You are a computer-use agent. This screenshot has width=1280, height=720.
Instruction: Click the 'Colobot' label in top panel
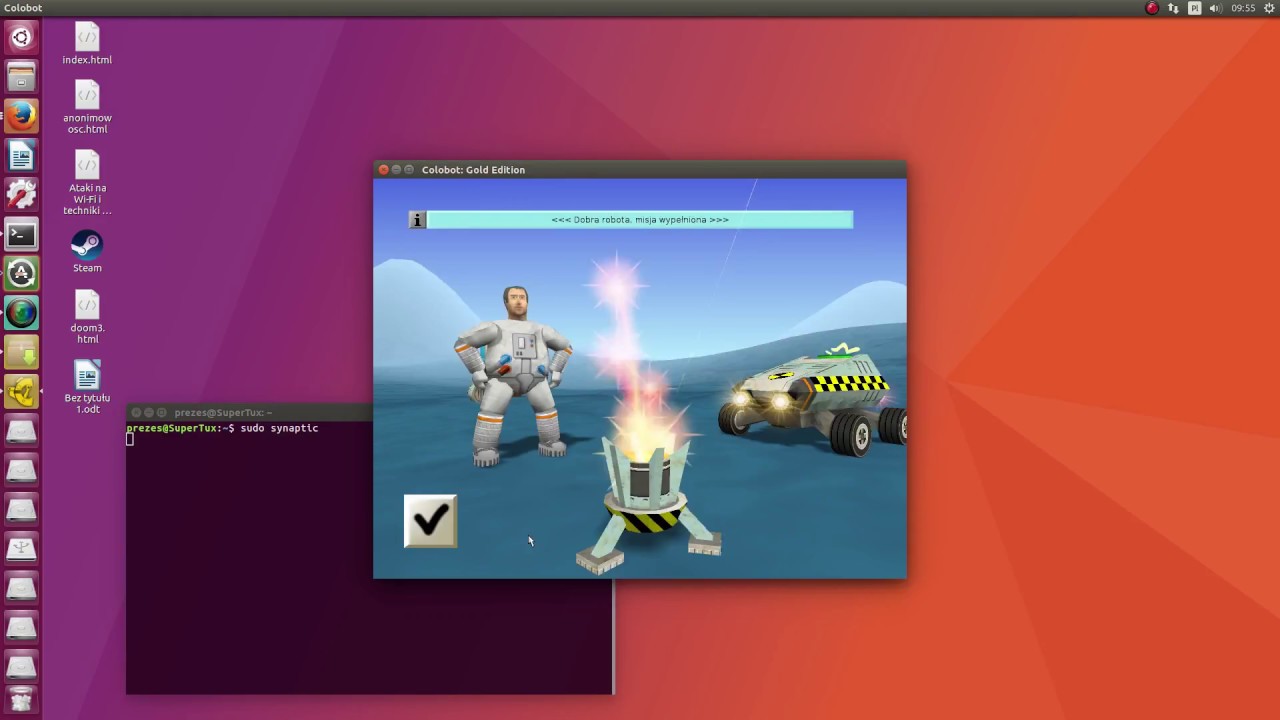coord(23,8)
